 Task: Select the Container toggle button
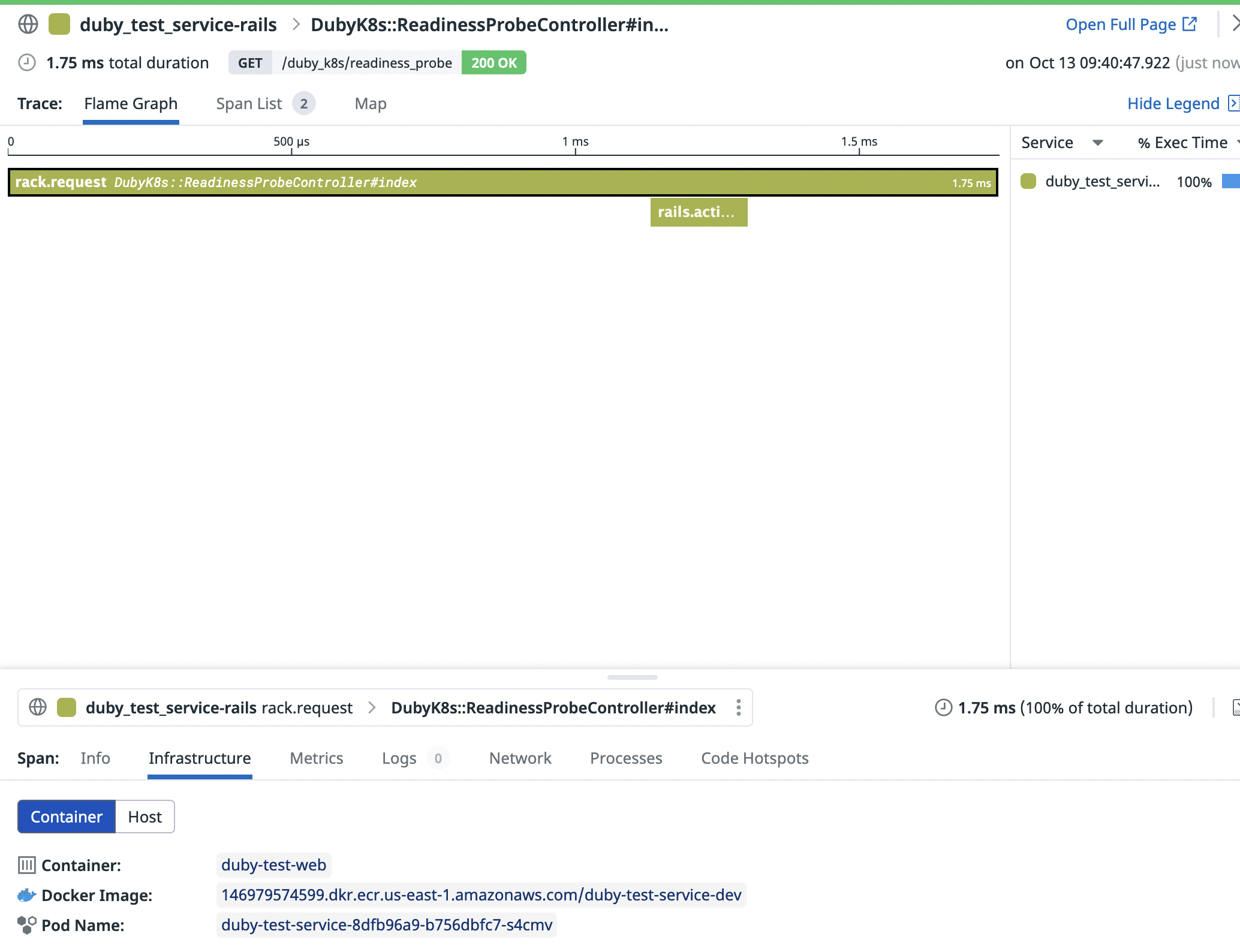point(67,817)
